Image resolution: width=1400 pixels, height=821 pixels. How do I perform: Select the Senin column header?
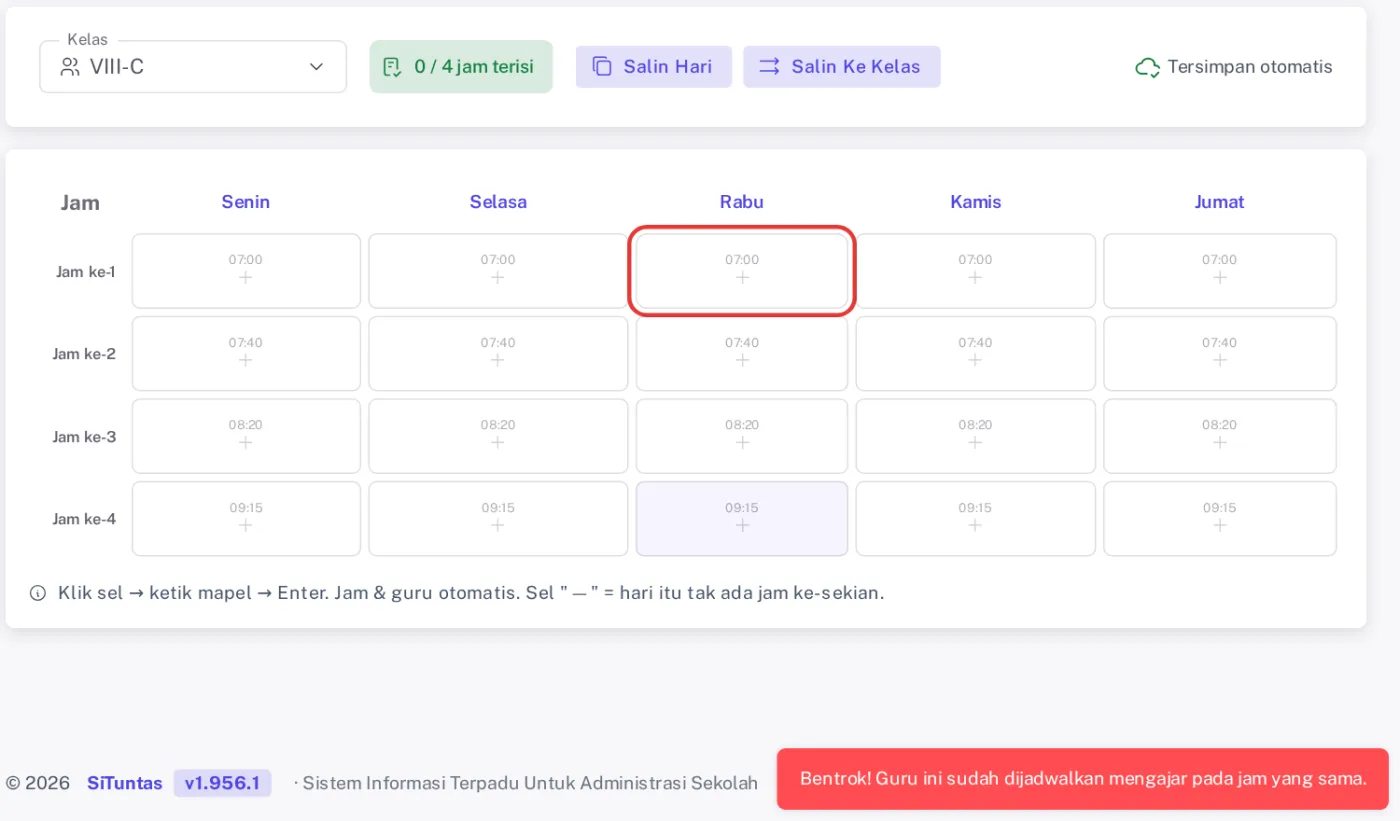point(246,202)
